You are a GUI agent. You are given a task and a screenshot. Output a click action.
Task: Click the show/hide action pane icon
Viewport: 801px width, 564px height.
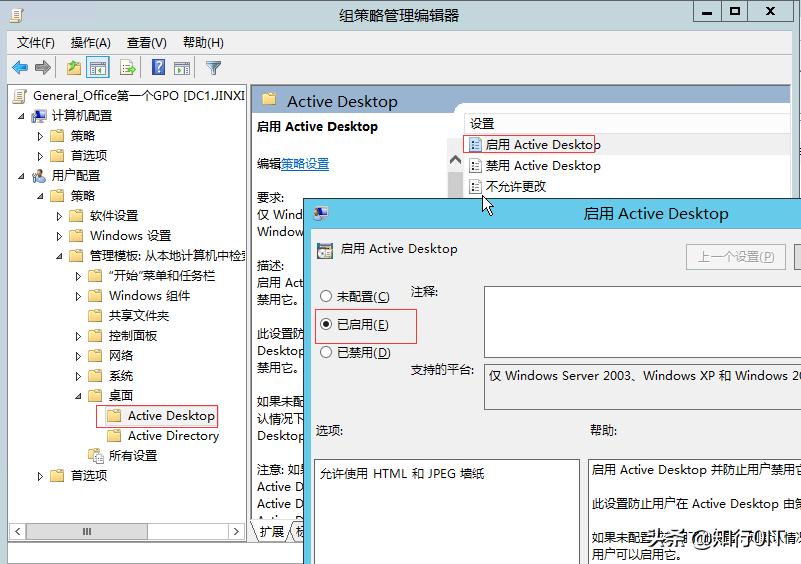coord(182,68)
